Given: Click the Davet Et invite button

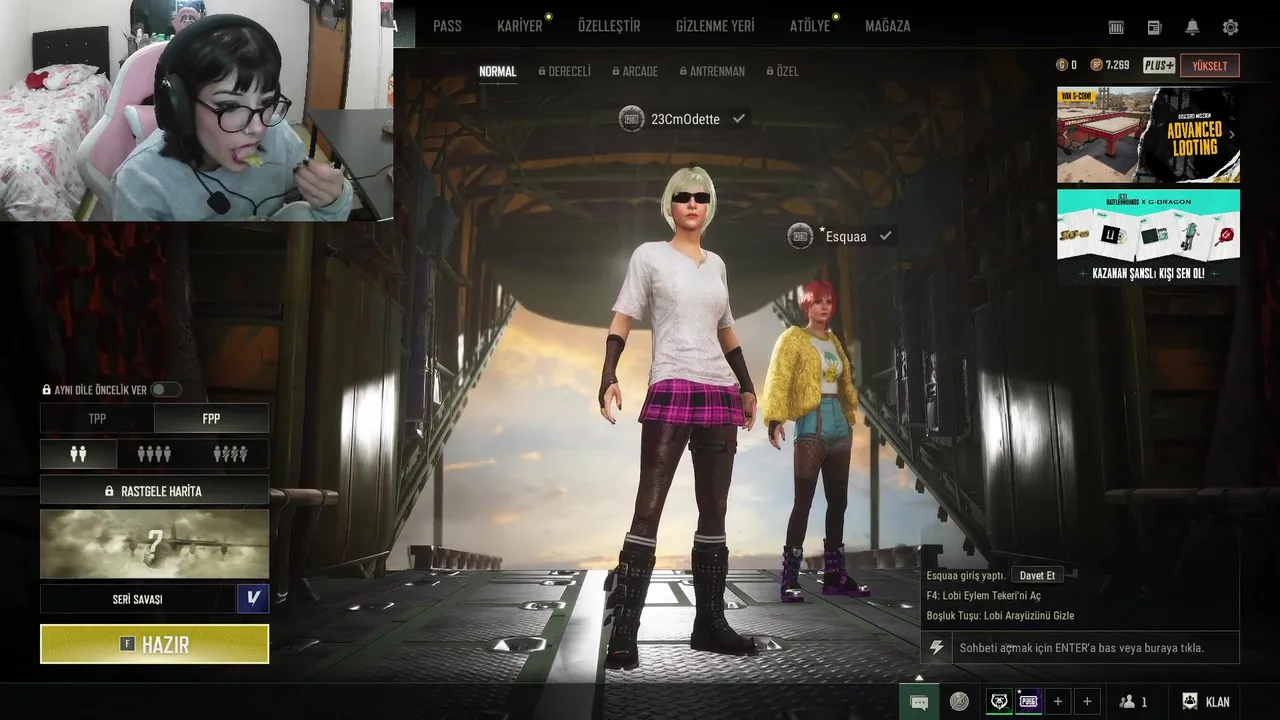Looking at the screenshot, I should (x=1037, y=576).
